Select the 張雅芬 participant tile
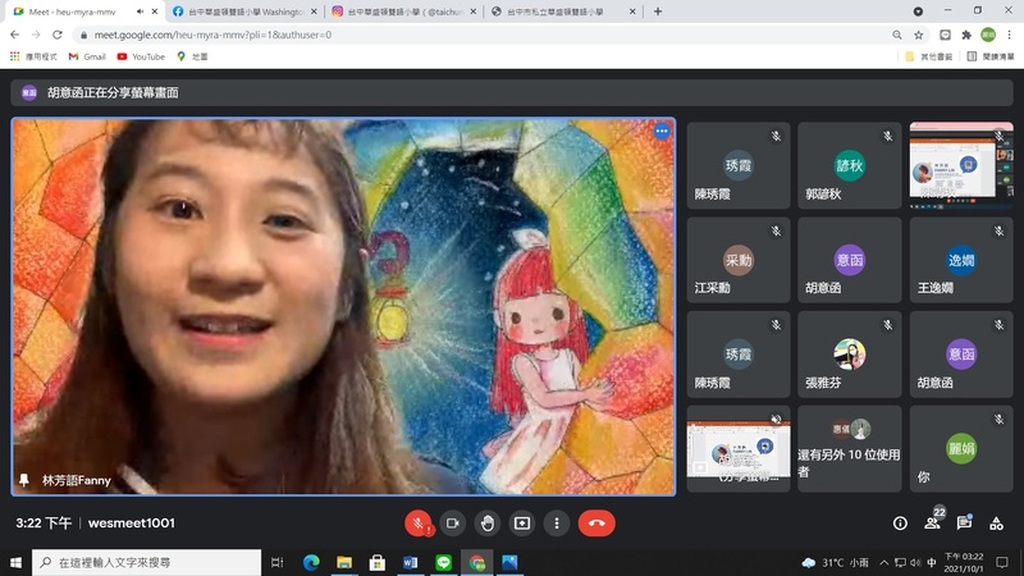 pos(849,354)
